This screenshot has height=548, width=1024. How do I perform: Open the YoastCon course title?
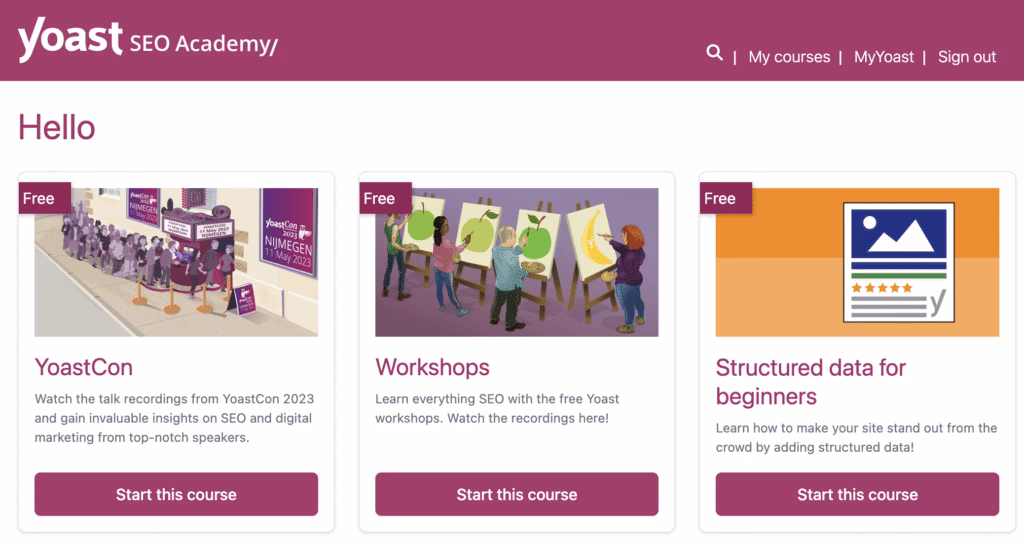pos(84,367)
